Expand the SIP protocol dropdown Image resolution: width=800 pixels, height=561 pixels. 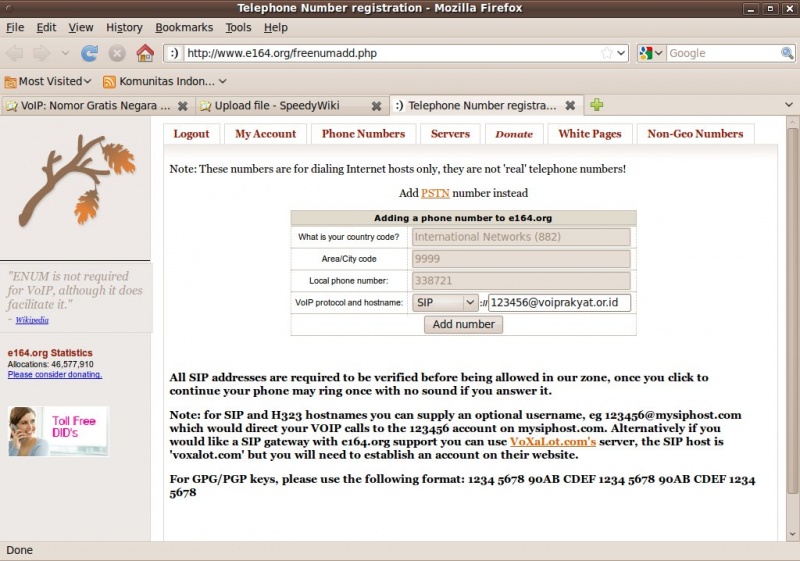click(x=444, y=302)
